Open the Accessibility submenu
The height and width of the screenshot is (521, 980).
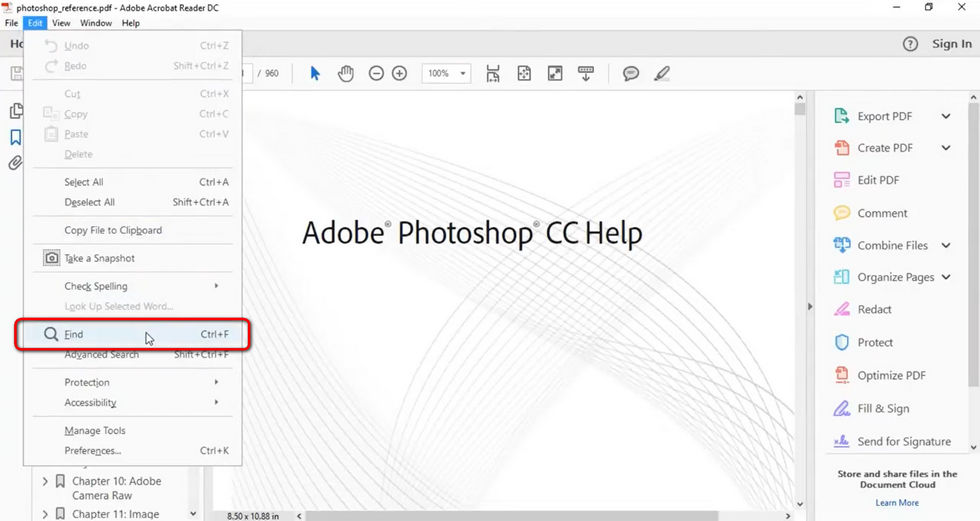point(132,403)
